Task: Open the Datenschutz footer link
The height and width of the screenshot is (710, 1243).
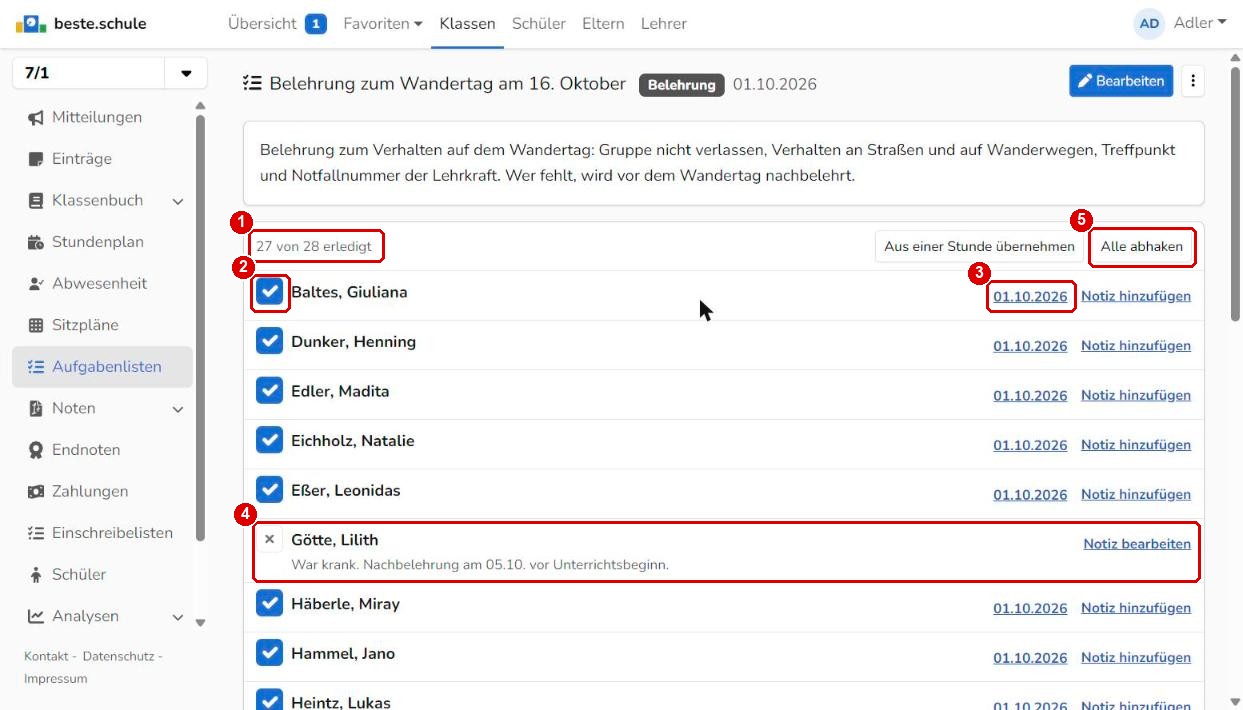Action: click(x=118, y=656)
